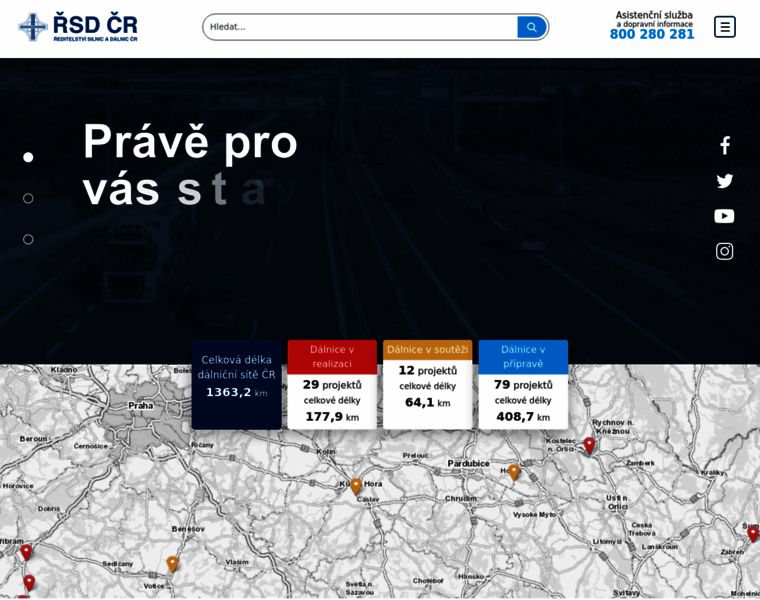Open the Facebook page icon
760x600 pixels.
point(725,146)
